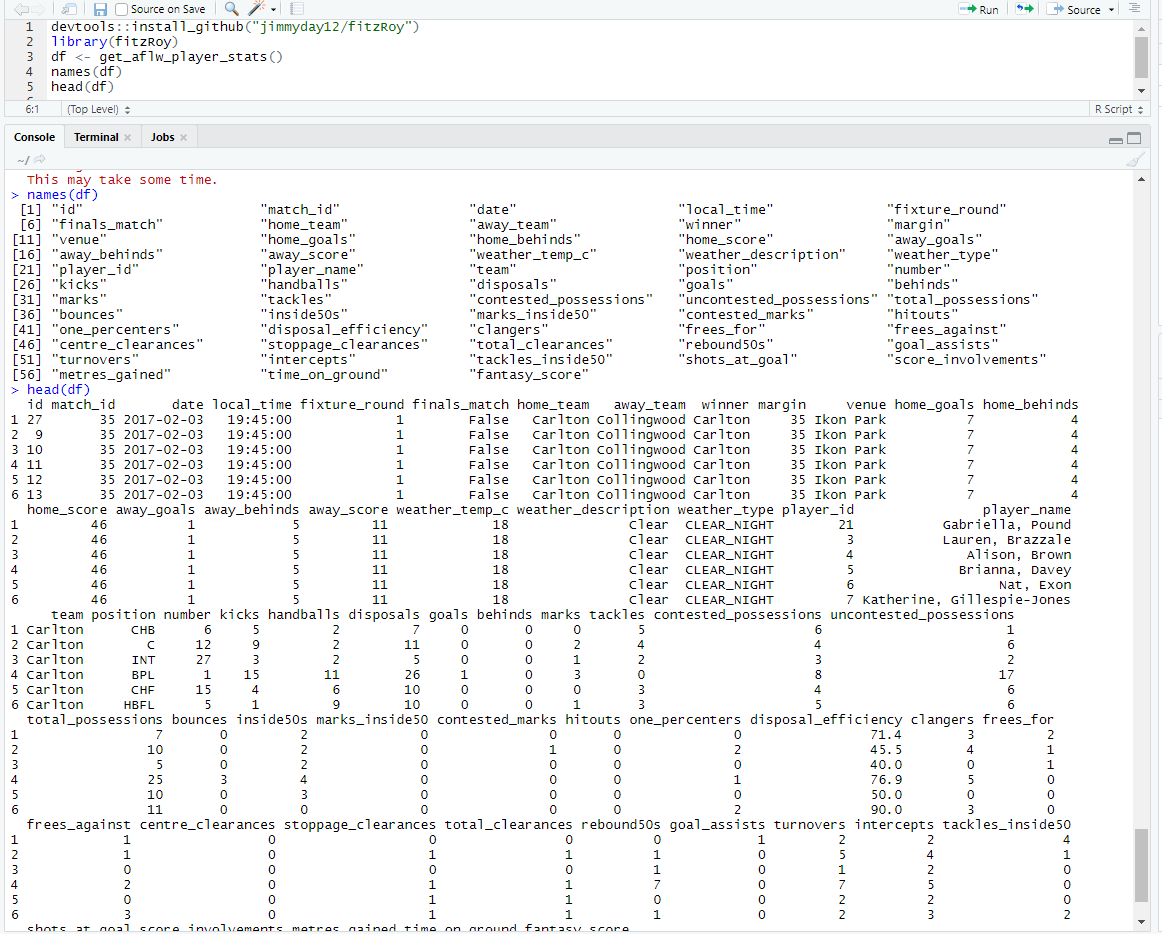Save the current R script
The width and height of the screenshot is (1162, 934).
pyautogui.click(x=100, y=9)
